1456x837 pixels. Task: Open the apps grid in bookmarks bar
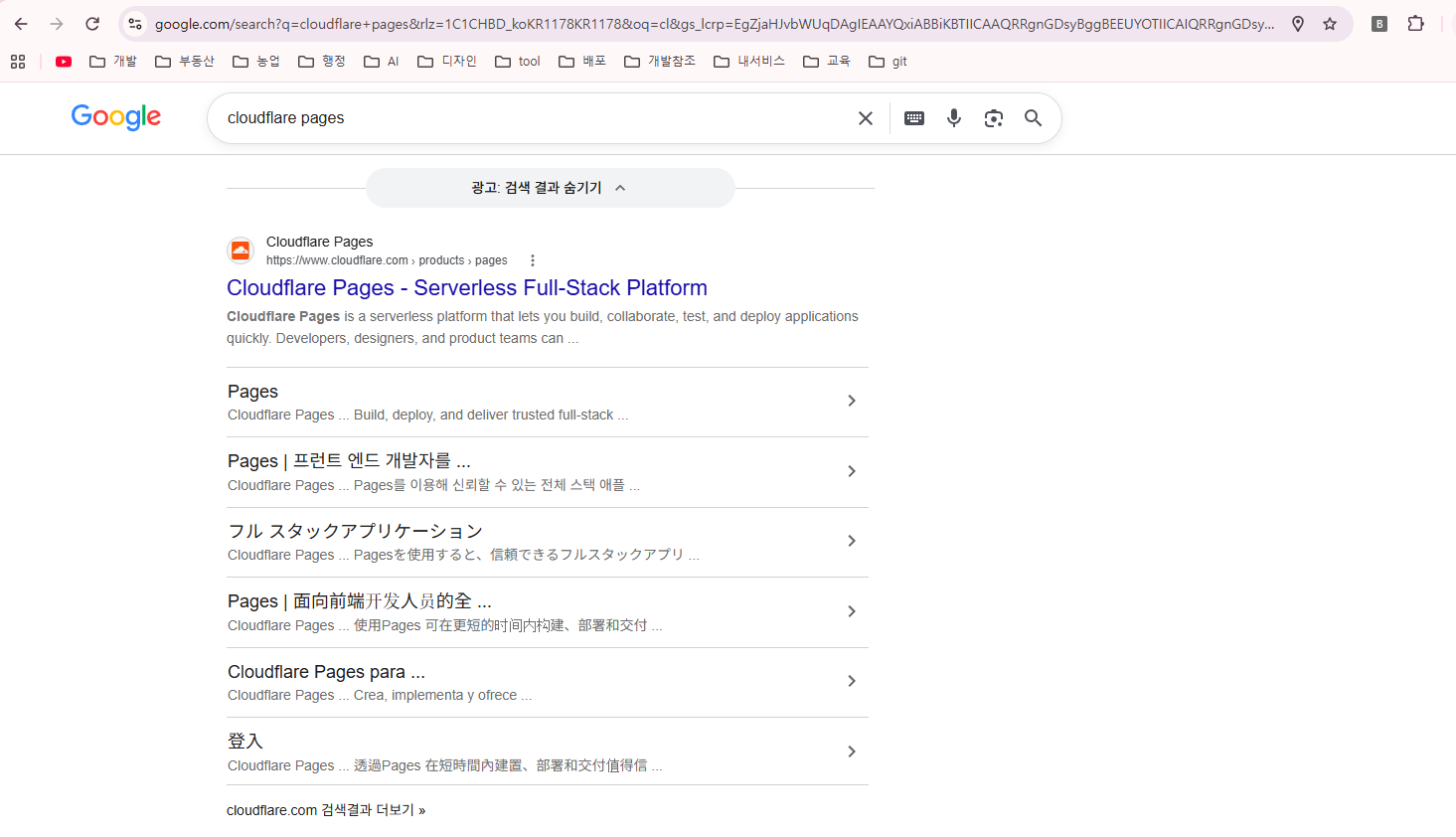(18, 62)
